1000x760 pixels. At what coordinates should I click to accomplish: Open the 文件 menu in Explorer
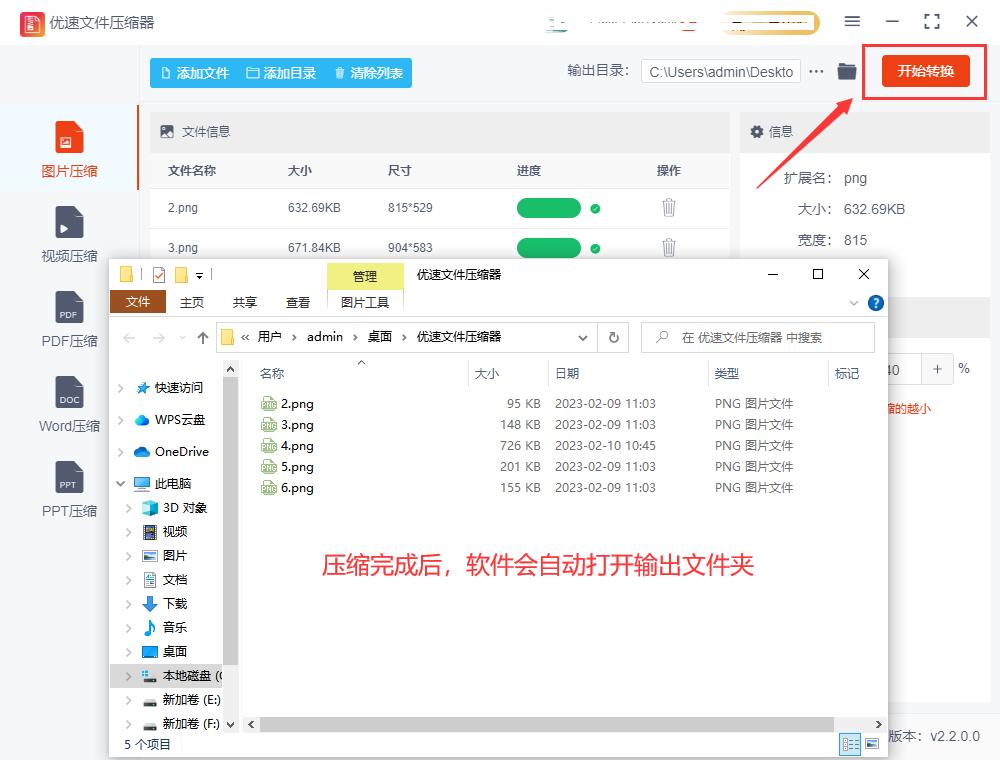coord(137,301)
